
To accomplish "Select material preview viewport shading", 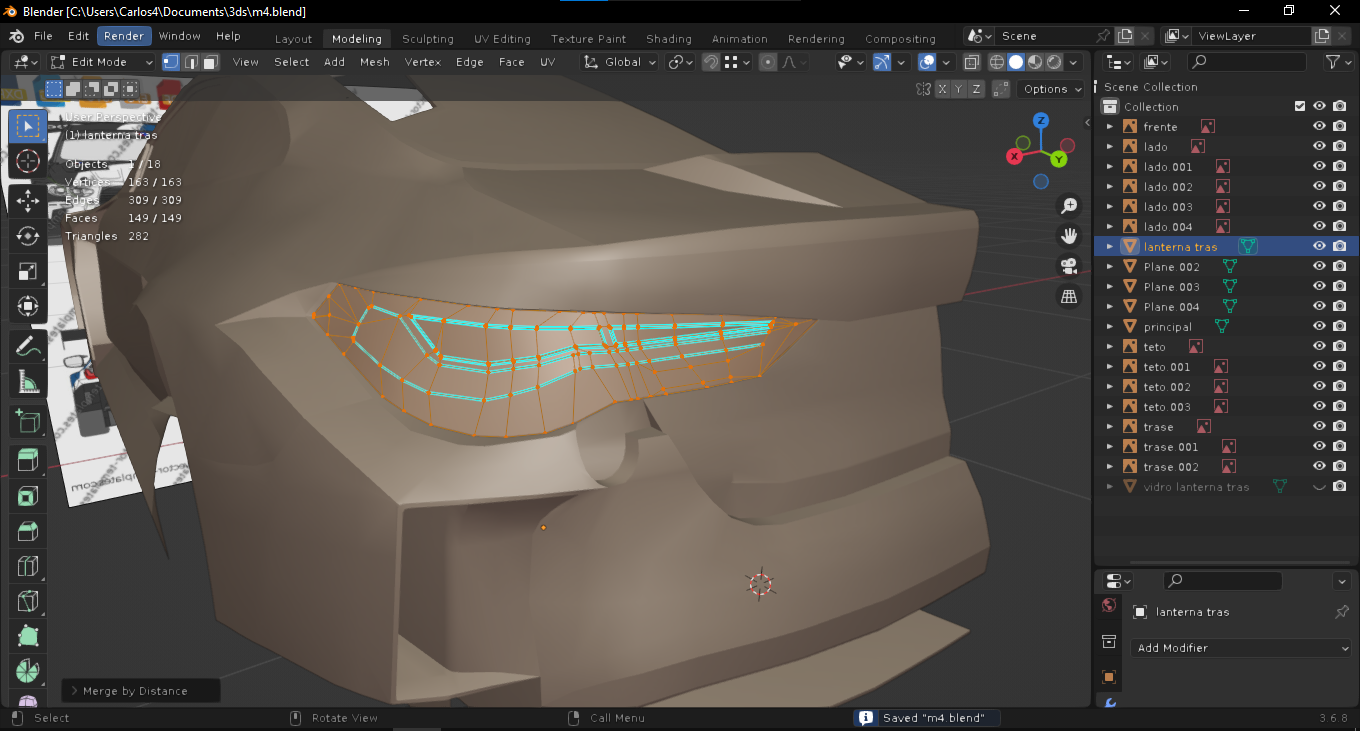I will pos(1035,62).
